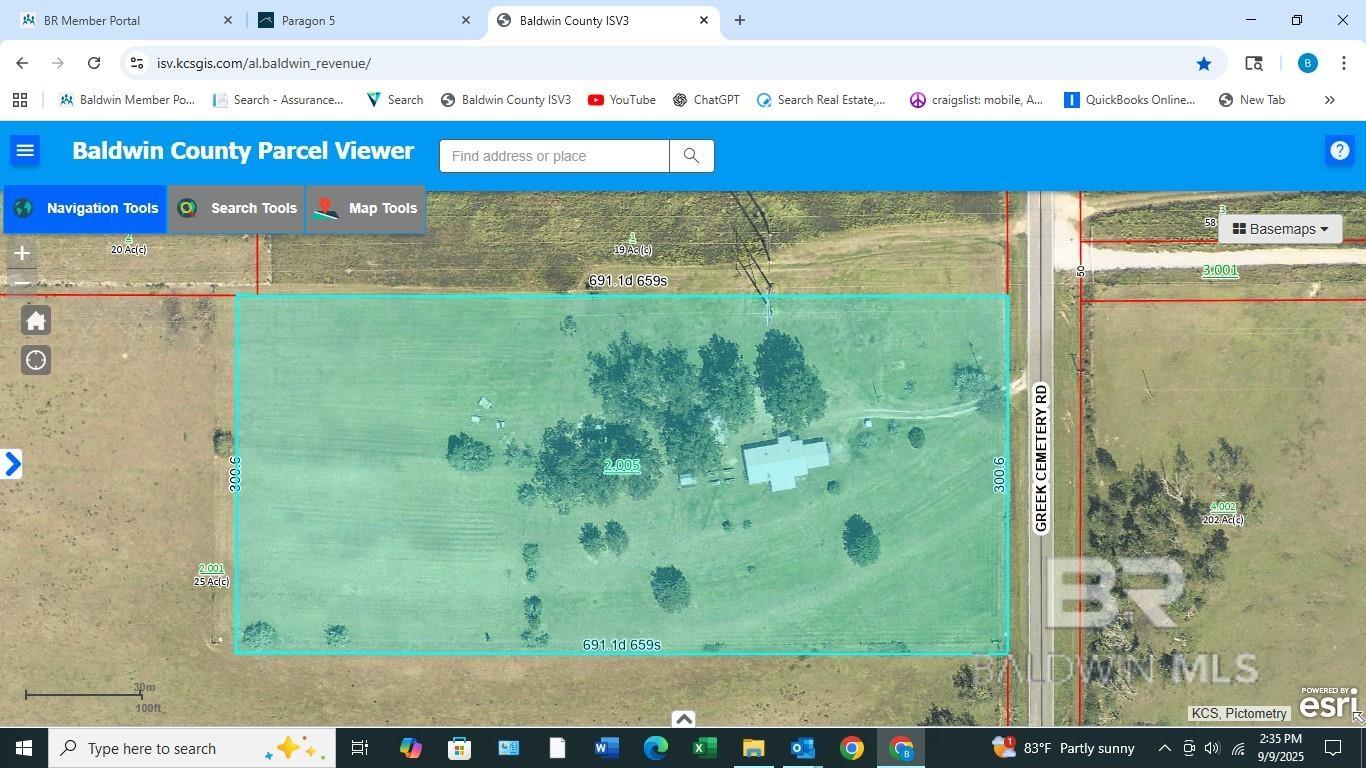Open the hamburger menu in parcel viewer

click(x=25, y=151)
